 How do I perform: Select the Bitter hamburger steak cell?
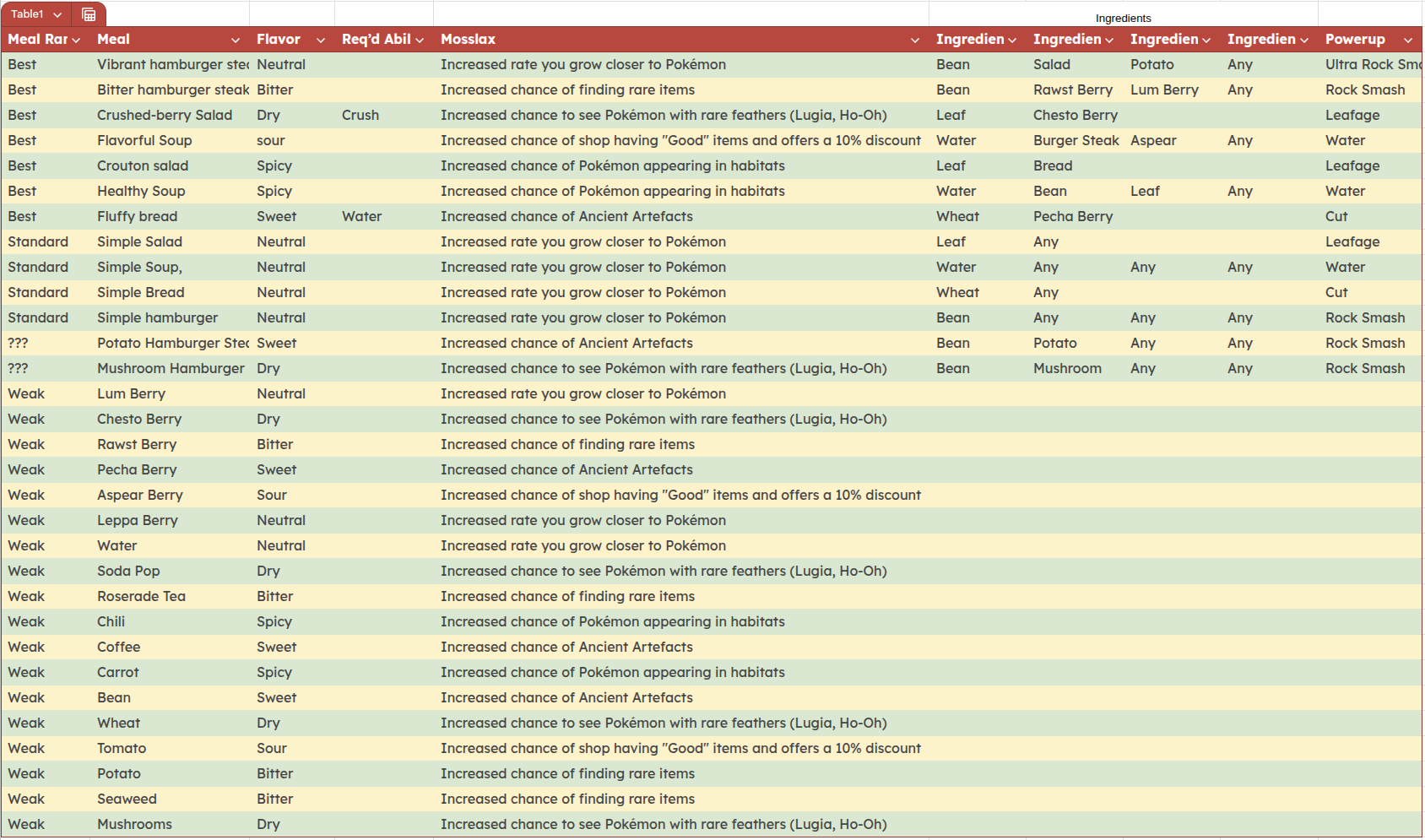click(170, 89)
